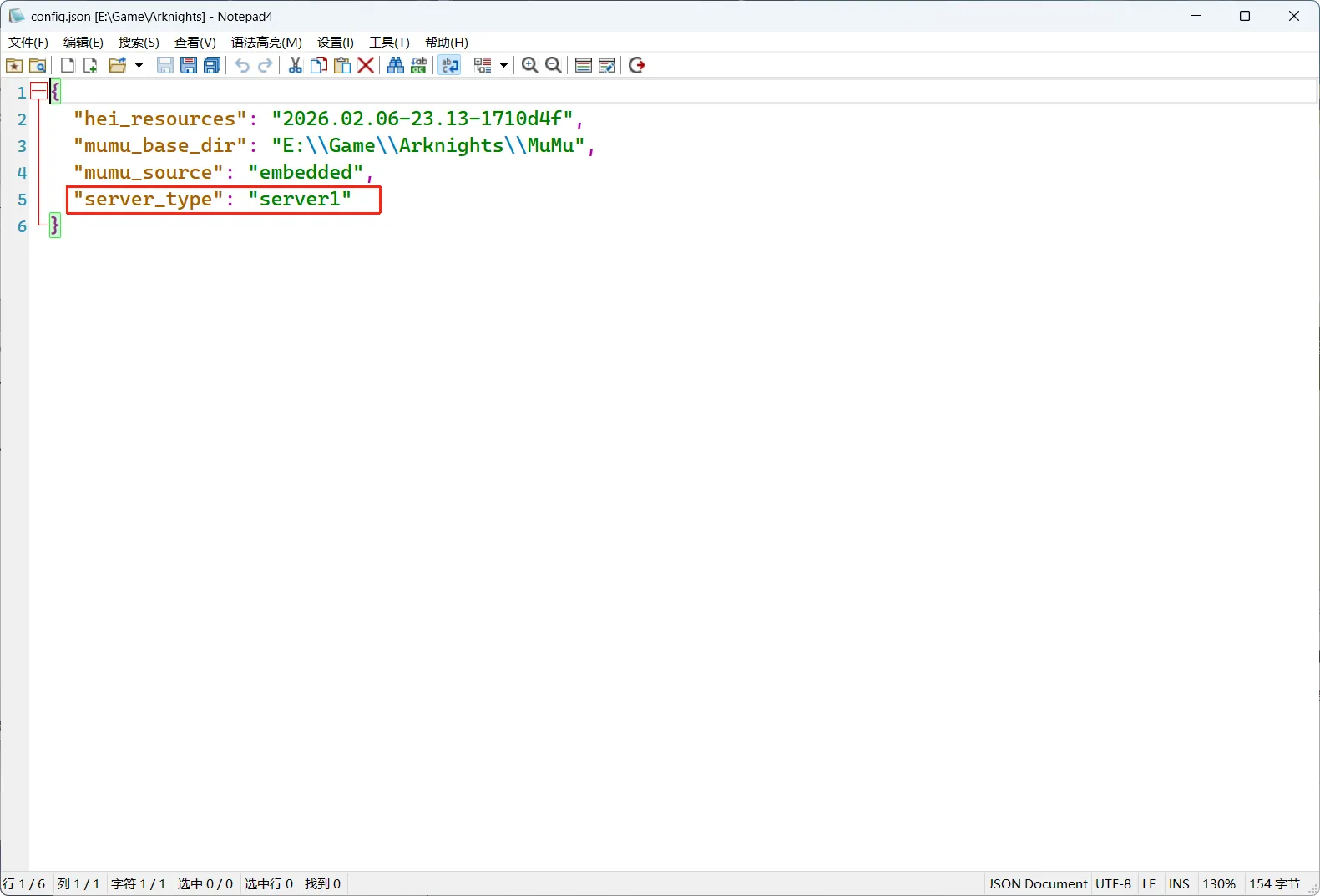Toggle INS insert mode in status bar
Screen dimensions: 1320x896
click(x=1179, y=883)
